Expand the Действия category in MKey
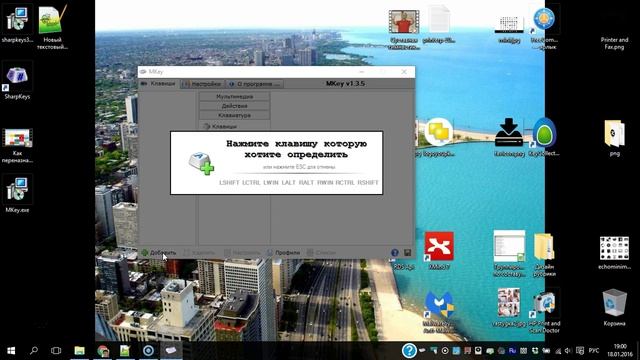Image resolution: width=640 pixels, height=360 pixels. click(234, 106)
